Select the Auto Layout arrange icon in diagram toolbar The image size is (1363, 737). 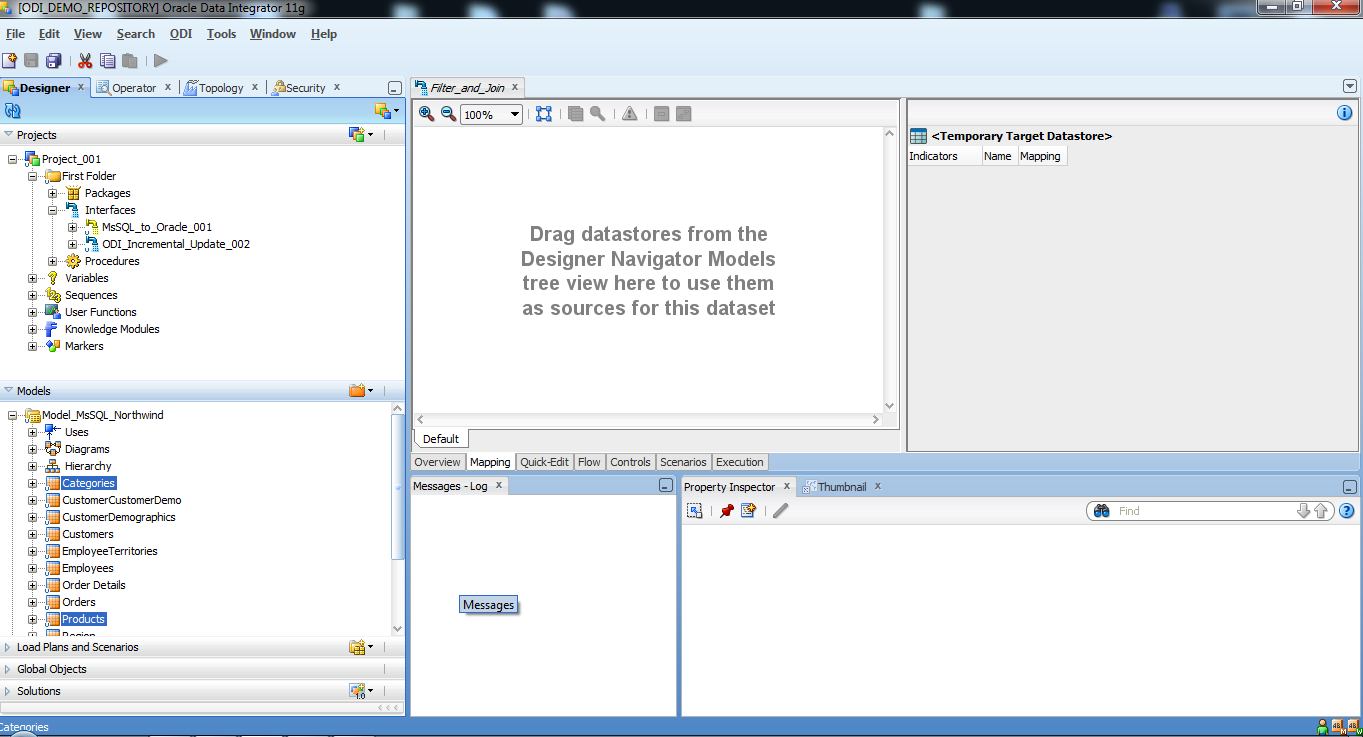[544, 113]
